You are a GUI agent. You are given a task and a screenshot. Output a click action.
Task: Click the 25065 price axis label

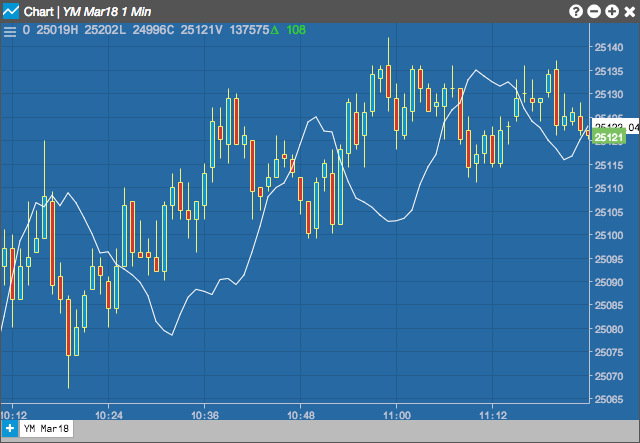[x=609, y=399]
